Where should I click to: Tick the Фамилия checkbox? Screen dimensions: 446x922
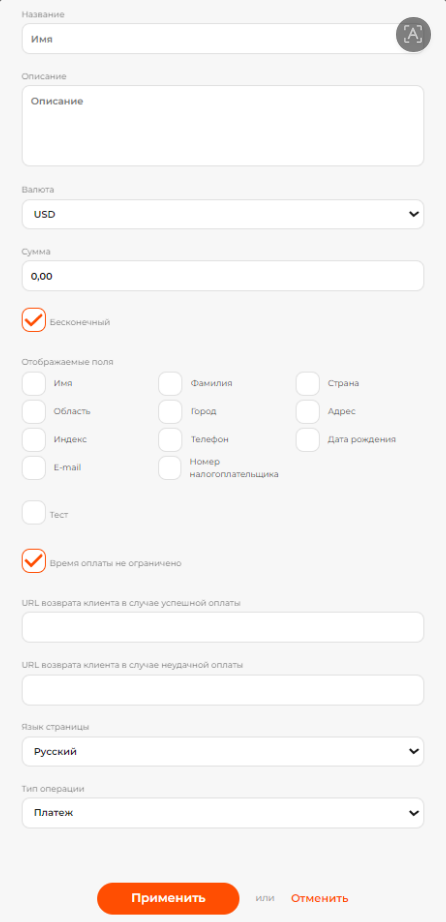pos(170,383)
